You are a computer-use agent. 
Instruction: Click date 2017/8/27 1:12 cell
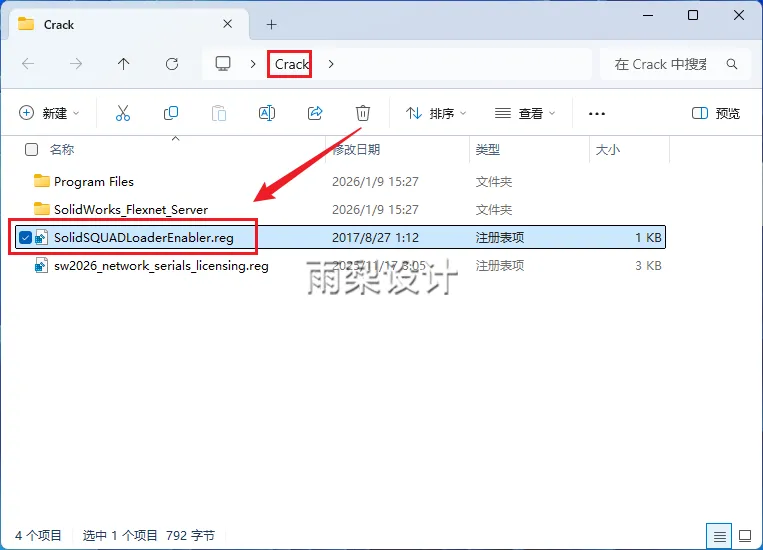(375, 238)
